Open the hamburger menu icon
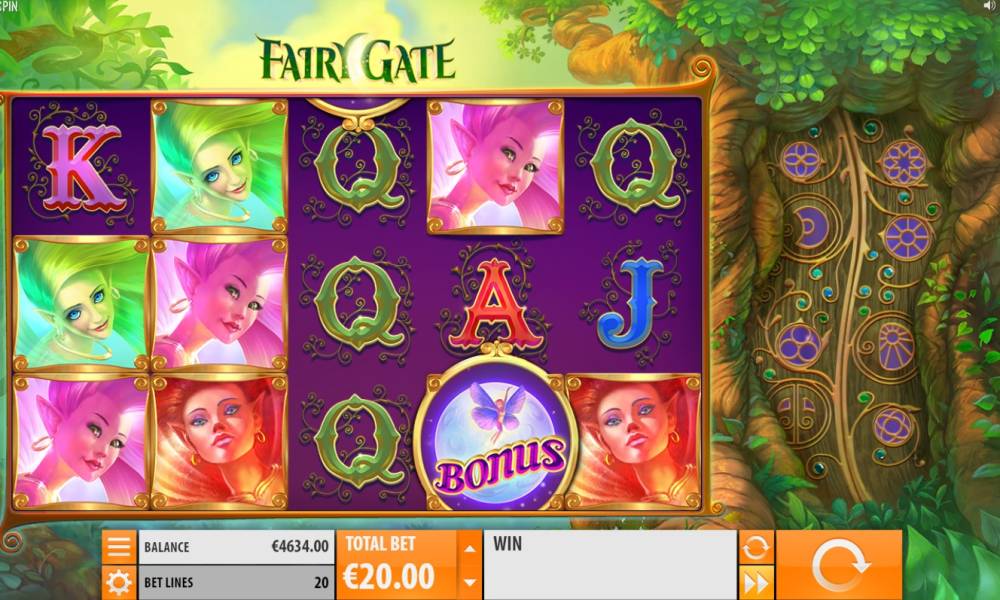Image resolution: width=1000 pixels, height=600 pixels. 119,546
